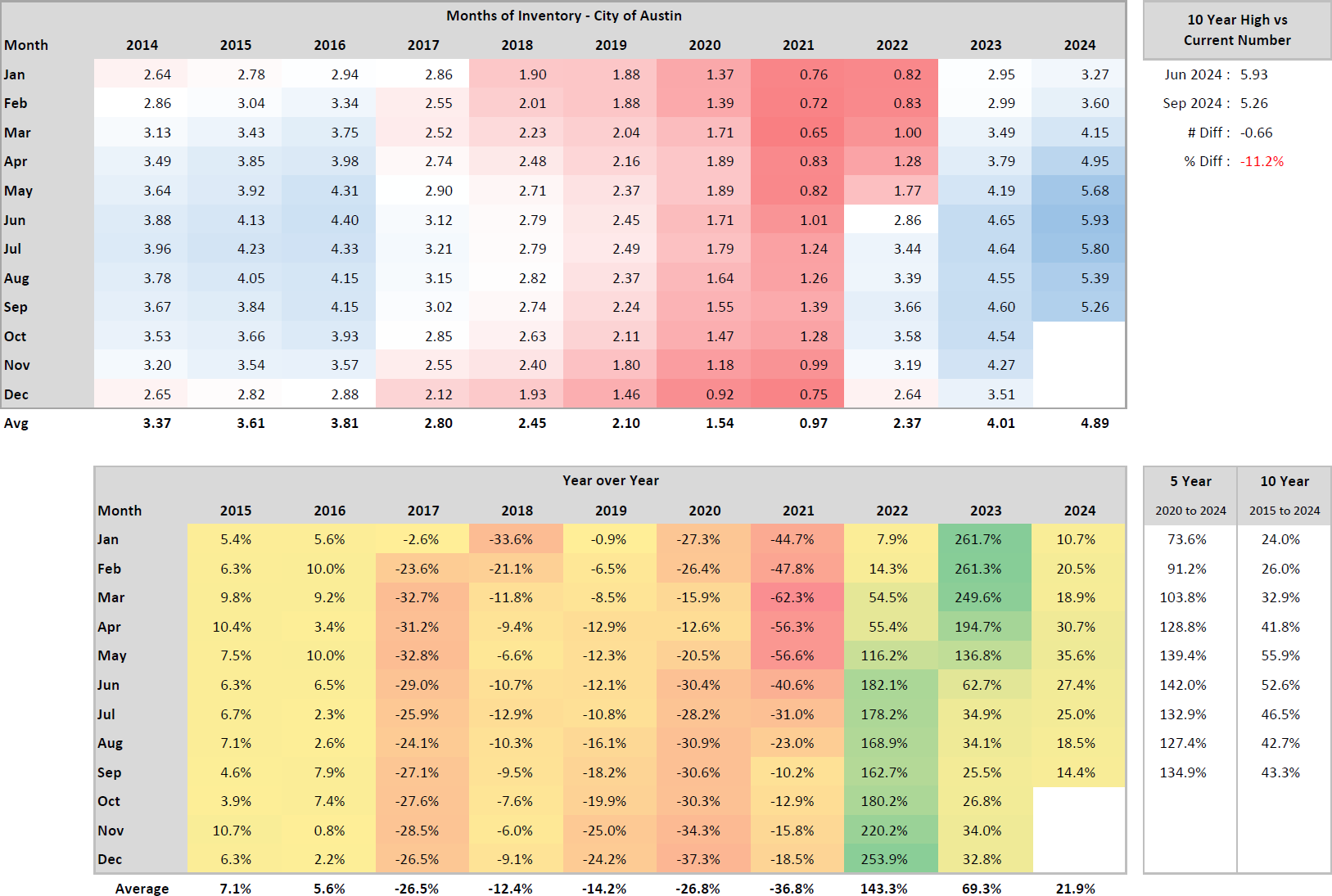Click the Dec 2014 inventory cell showing 2.65
The height and width of the screenshot is (896, 1332).
157,394
